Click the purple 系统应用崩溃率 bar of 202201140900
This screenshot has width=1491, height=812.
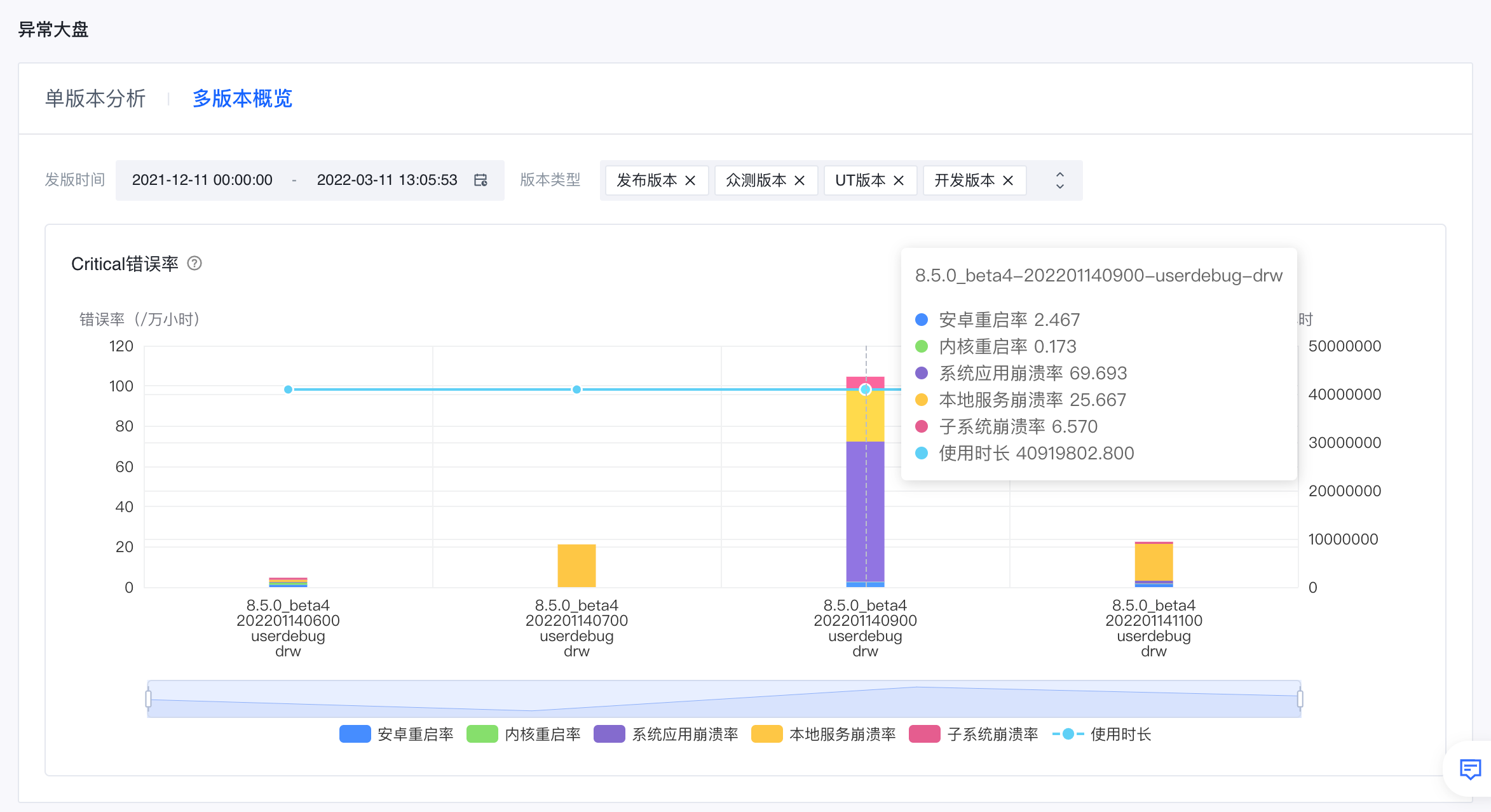point(865,511)
